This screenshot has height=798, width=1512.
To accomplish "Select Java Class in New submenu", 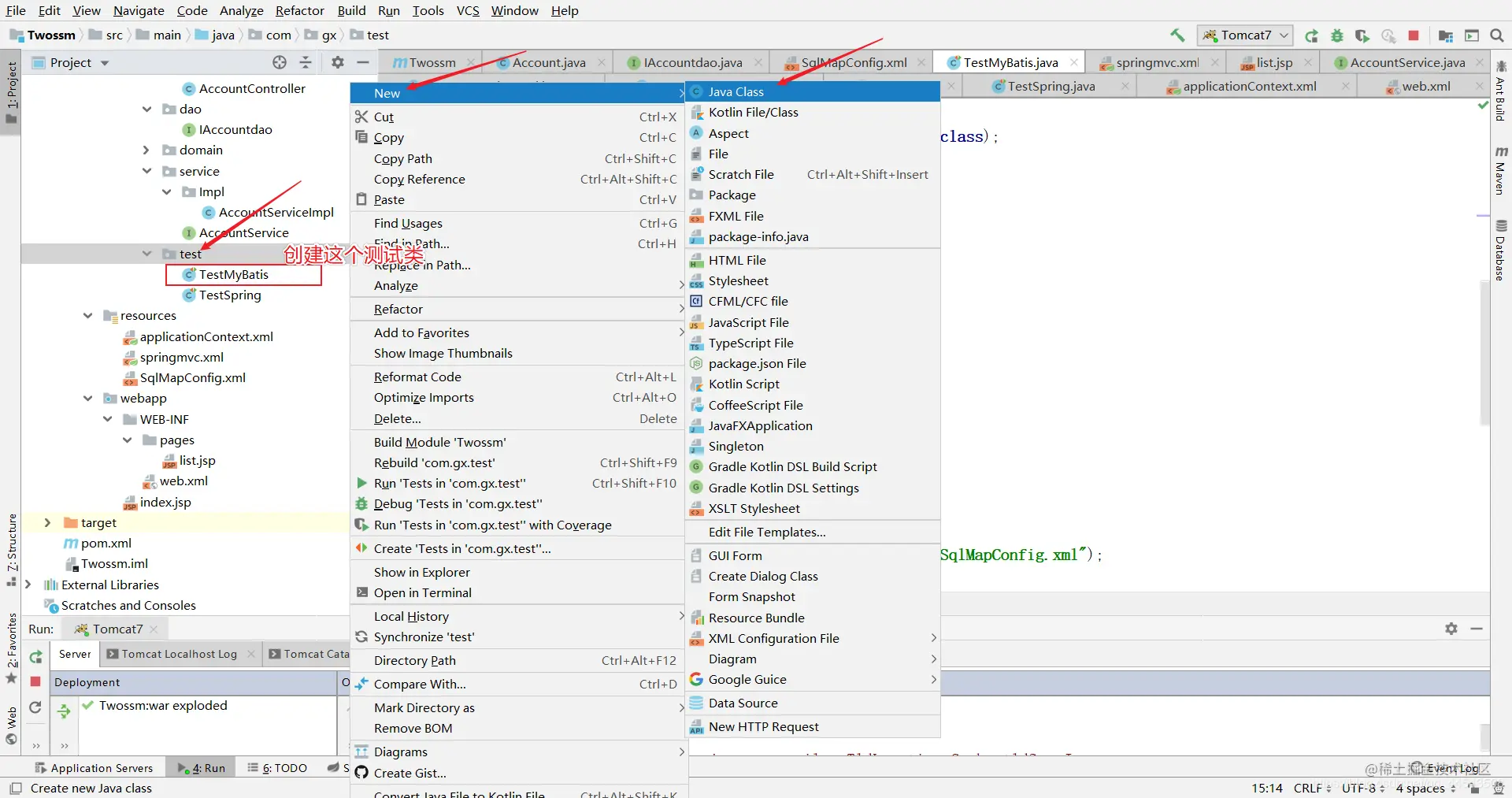I will 813,91.
